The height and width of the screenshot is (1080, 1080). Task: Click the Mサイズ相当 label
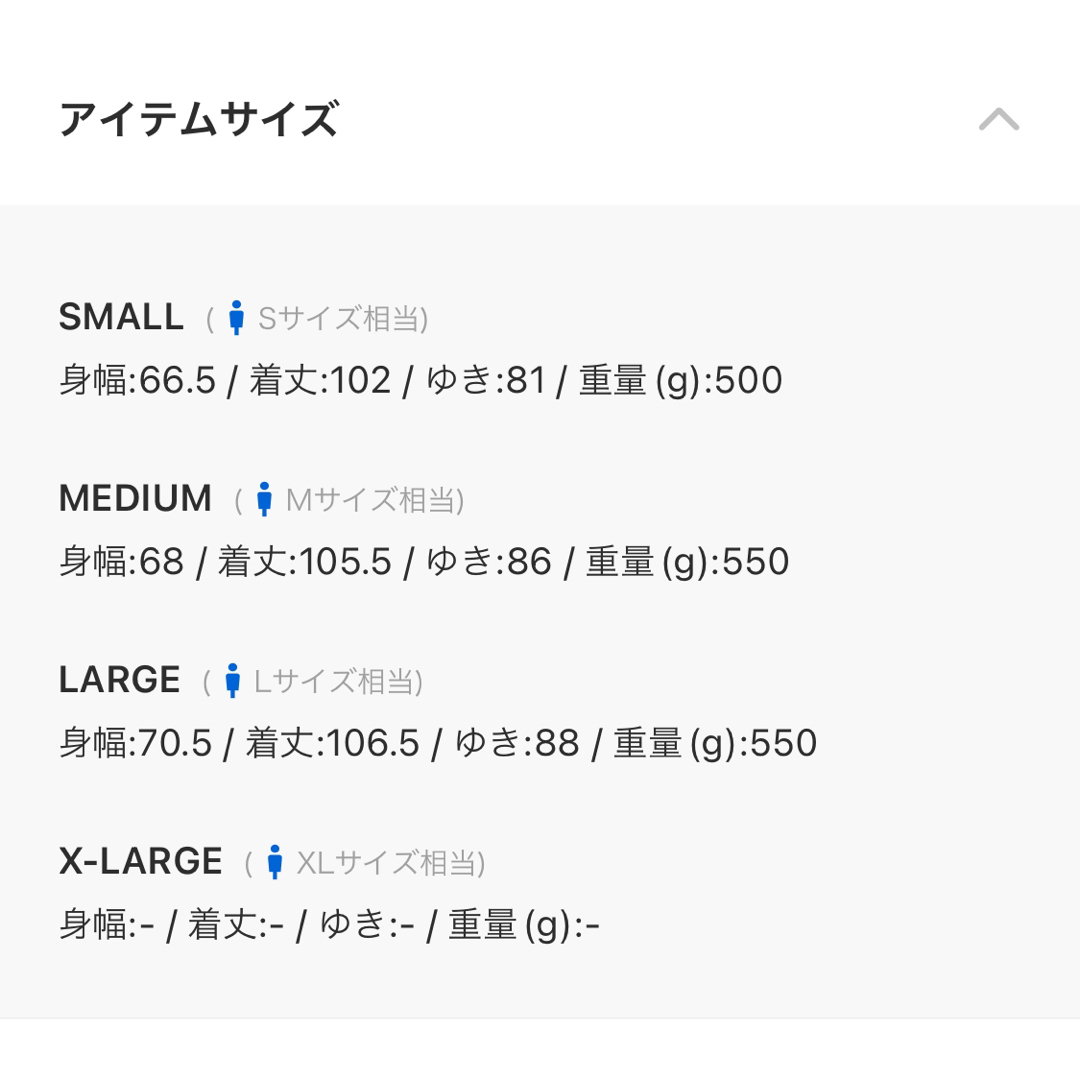(375, 500)
